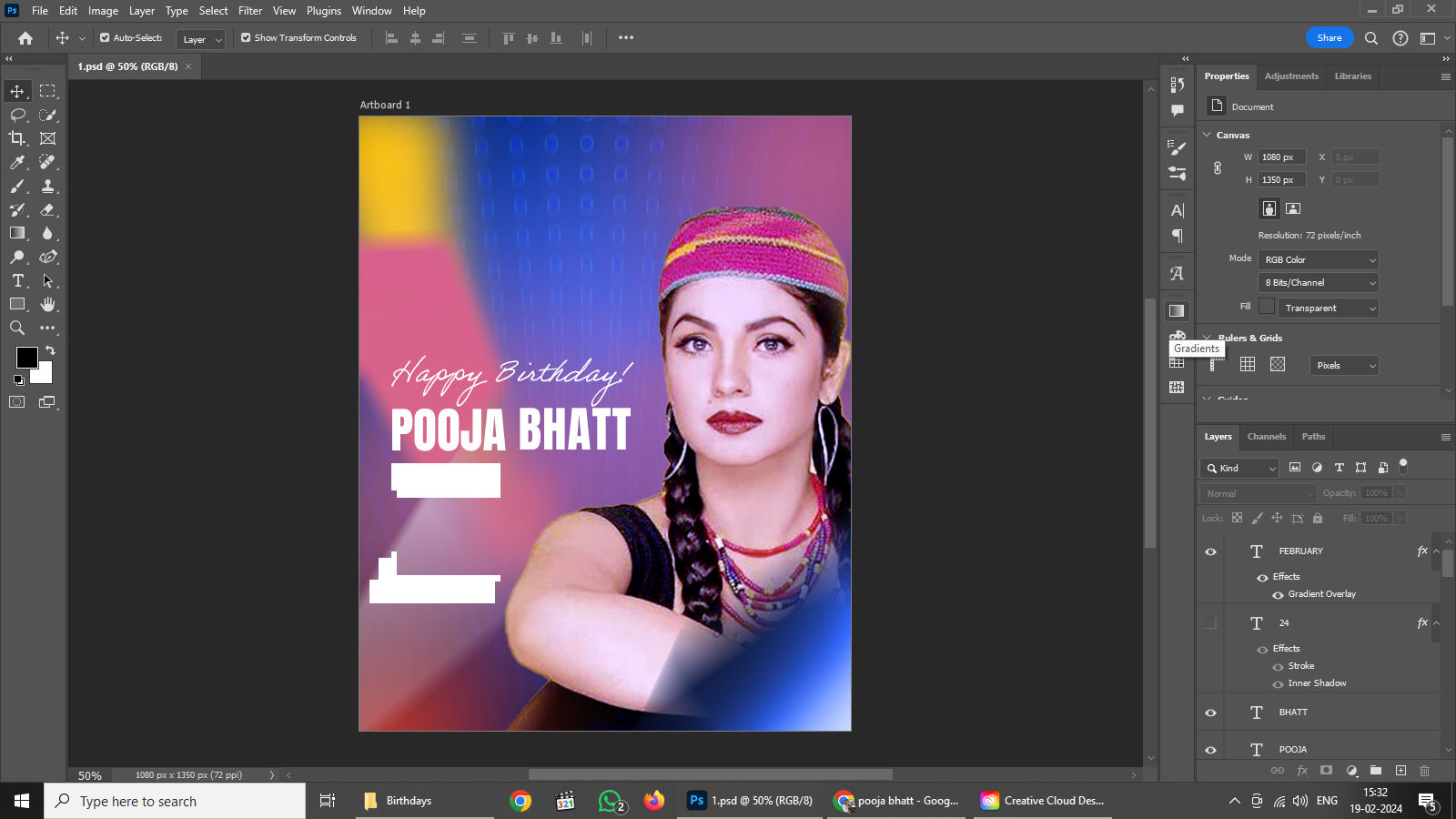1456x819 pixels.
Task: Toggle Gradient Overlay effect visibility
Action: tap(1278, 595)
